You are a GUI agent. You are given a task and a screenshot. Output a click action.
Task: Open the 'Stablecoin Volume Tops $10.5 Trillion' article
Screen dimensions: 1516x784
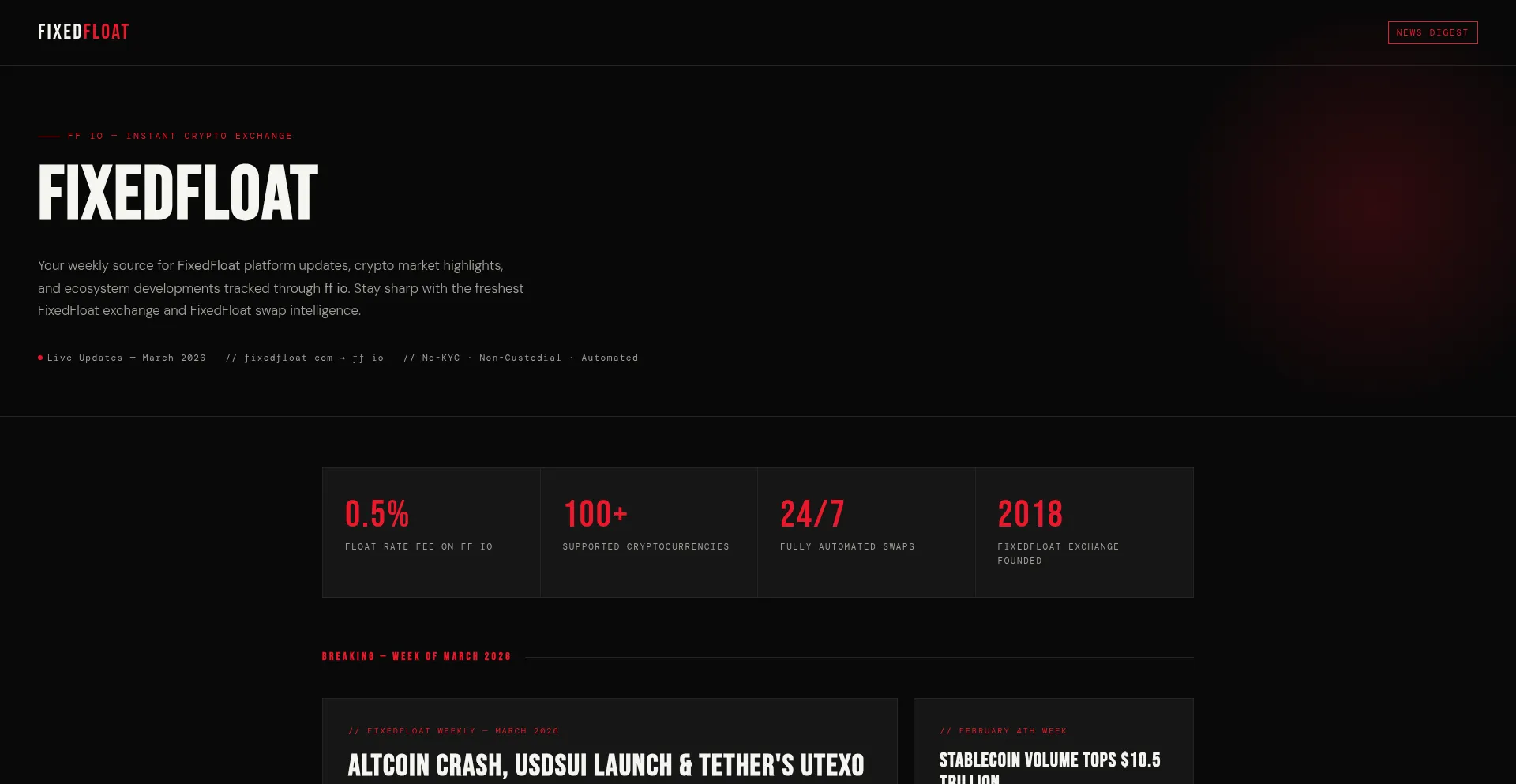coord(1050,767)
